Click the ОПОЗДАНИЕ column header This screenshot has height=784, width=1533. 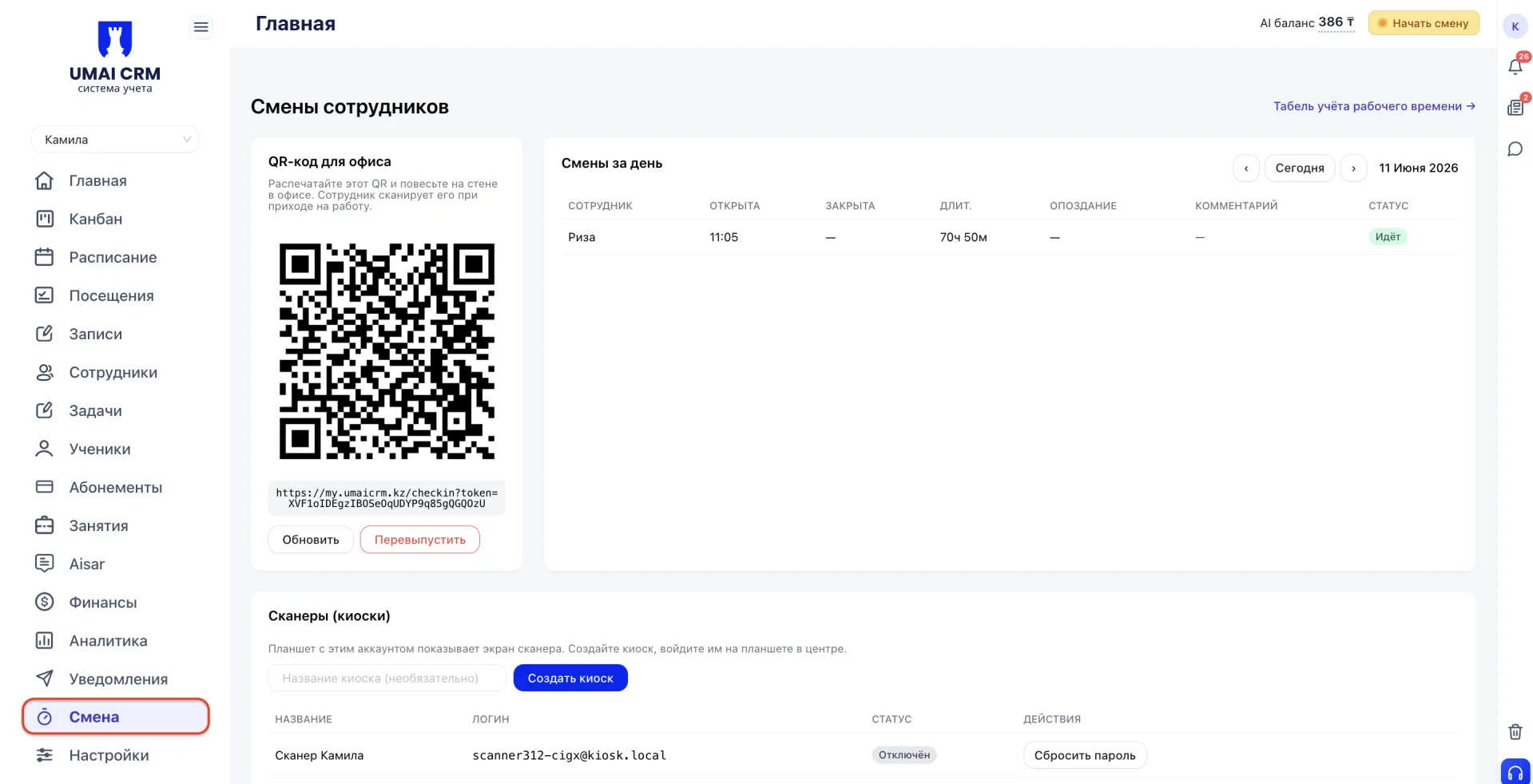(1083, 206)
